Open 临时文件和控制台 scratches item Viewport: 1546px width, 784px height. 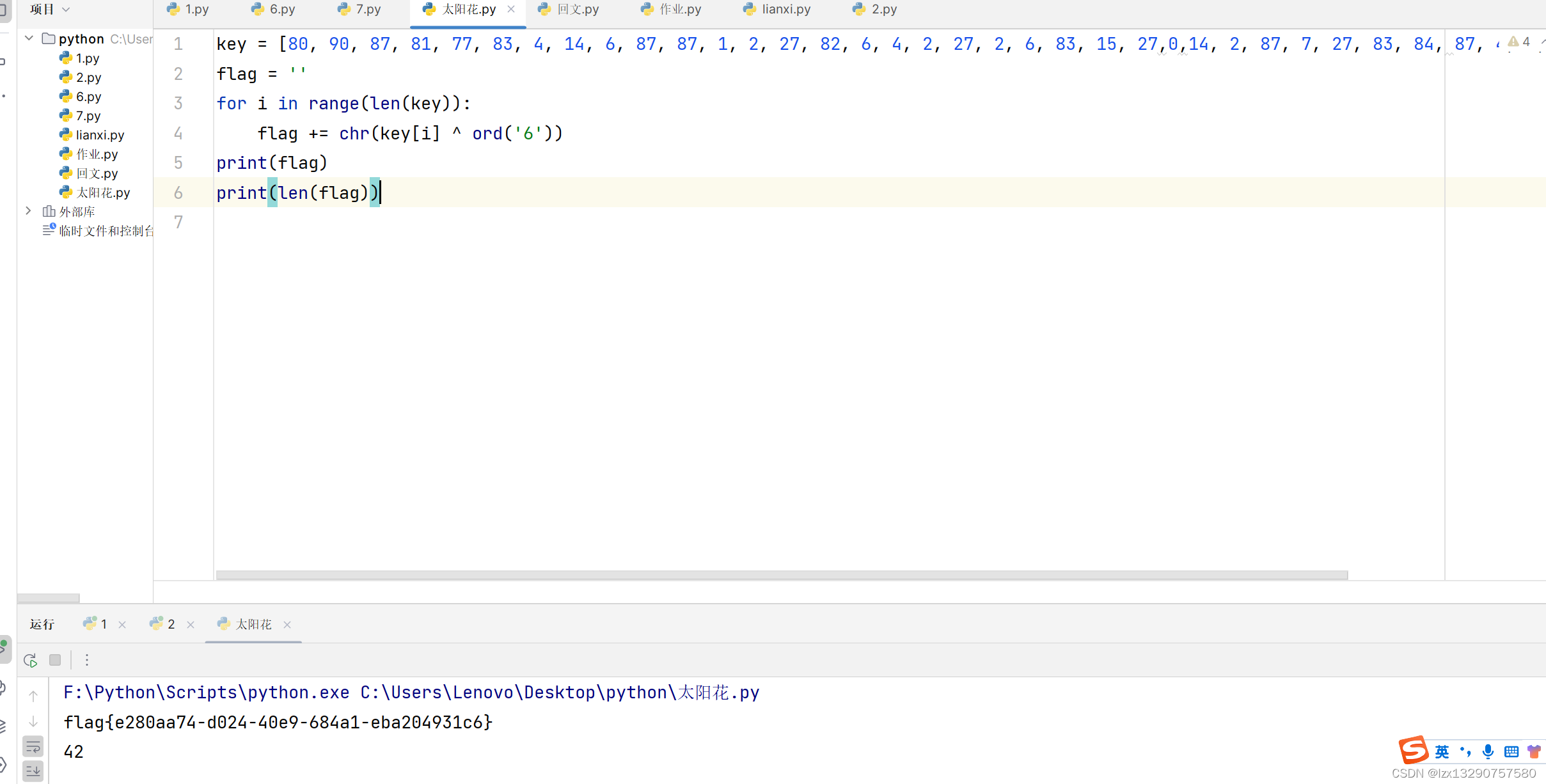(106, 231)
